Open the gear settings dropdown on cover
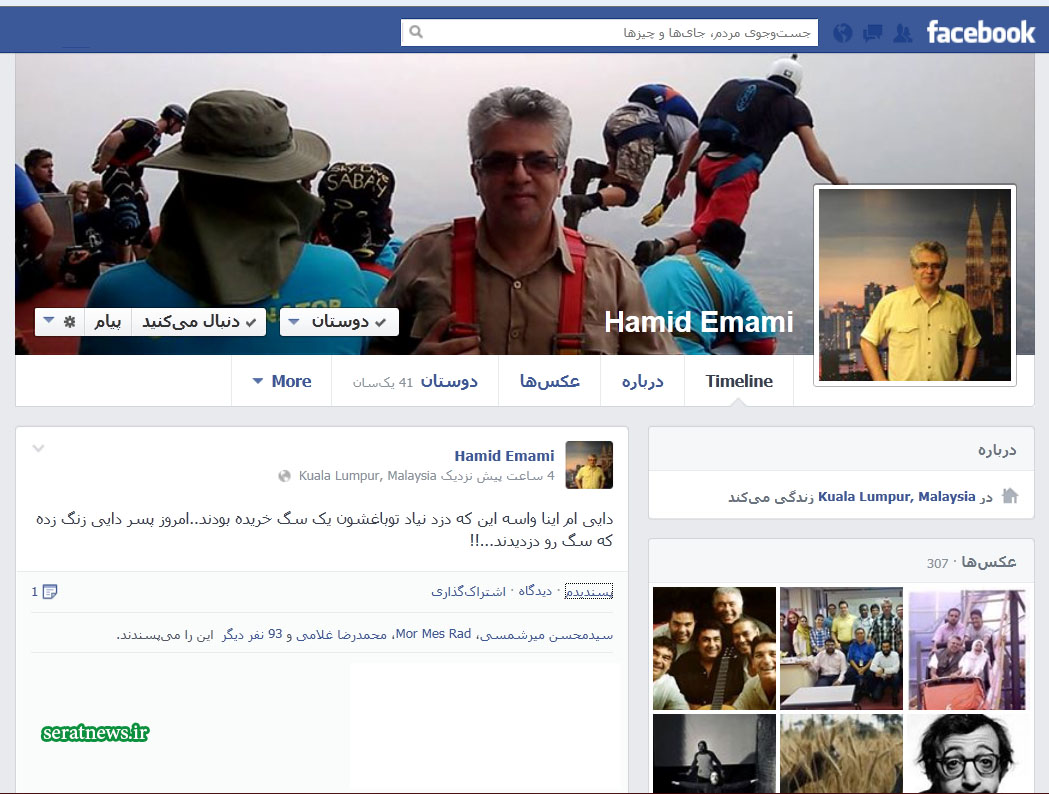The height and width of the screenshot is (794, 1049). coord(59,322)
